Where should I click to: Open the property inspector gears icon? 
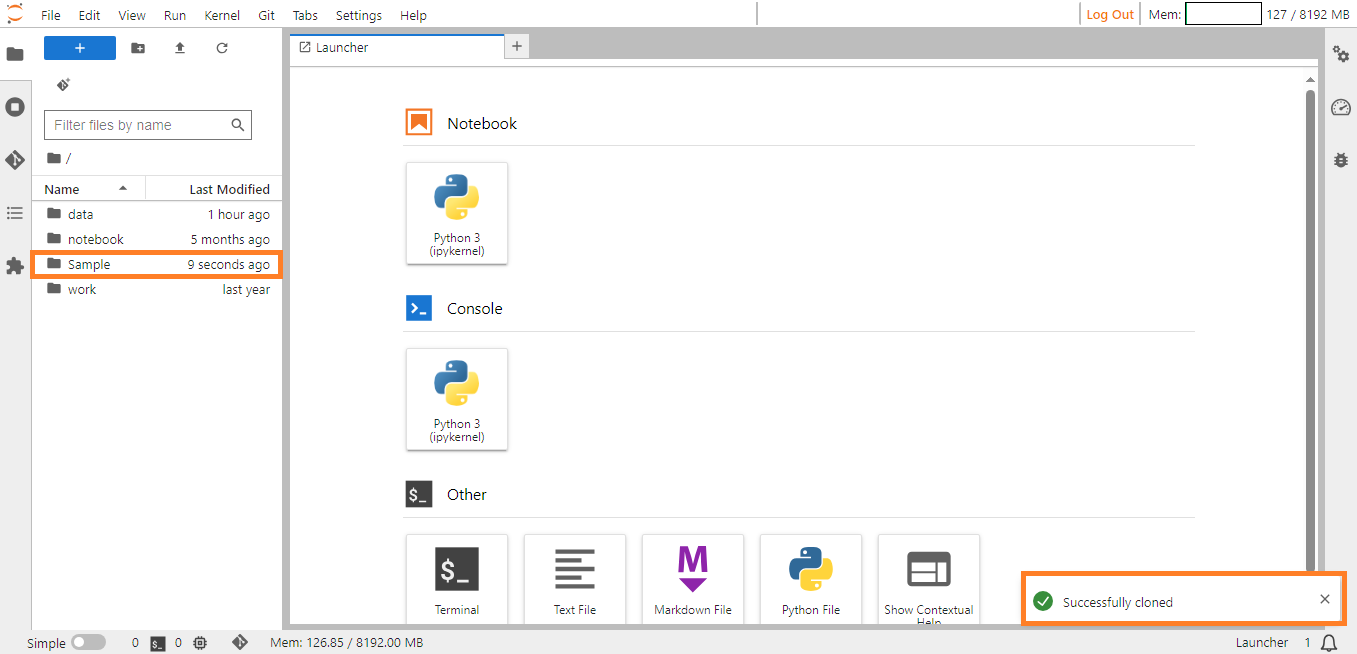point(1341,54)
